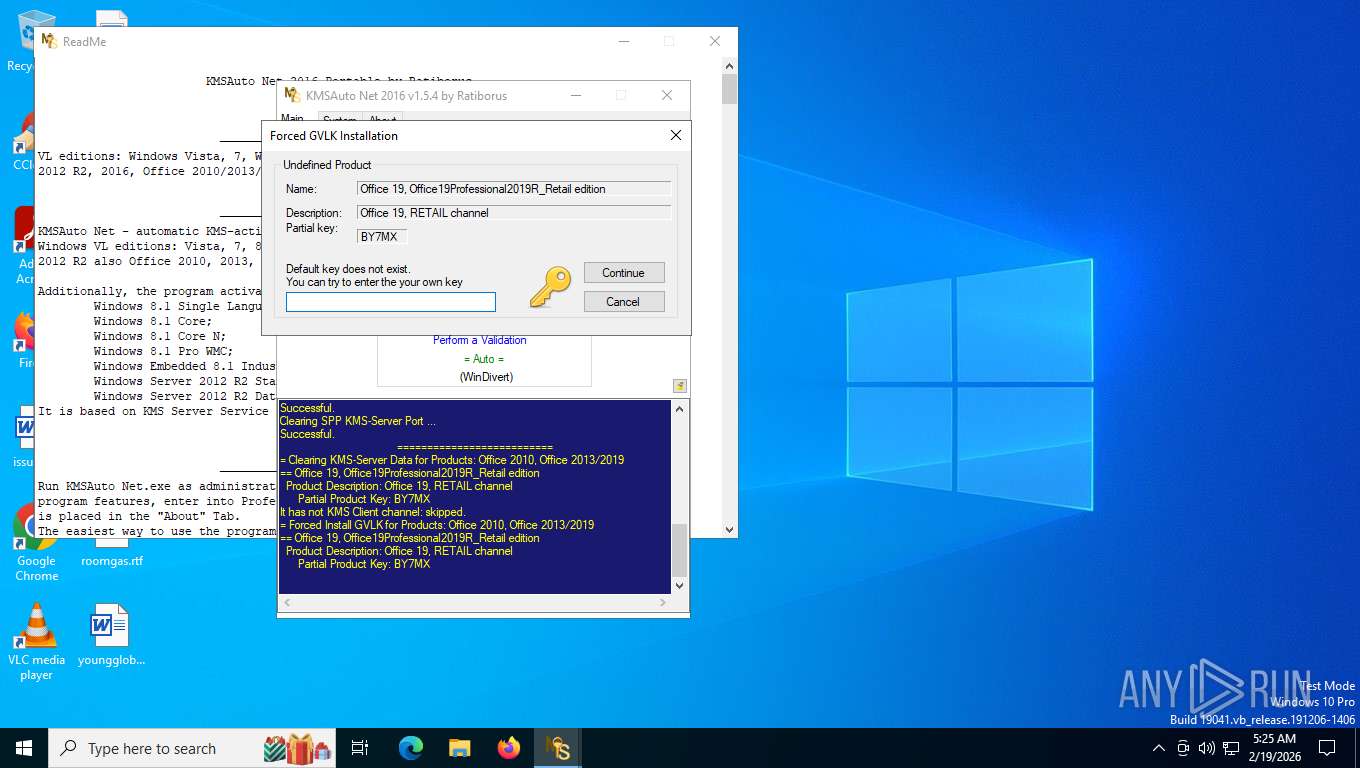Focus the product key input field
1360x768 pixels.
coord(391,302)
